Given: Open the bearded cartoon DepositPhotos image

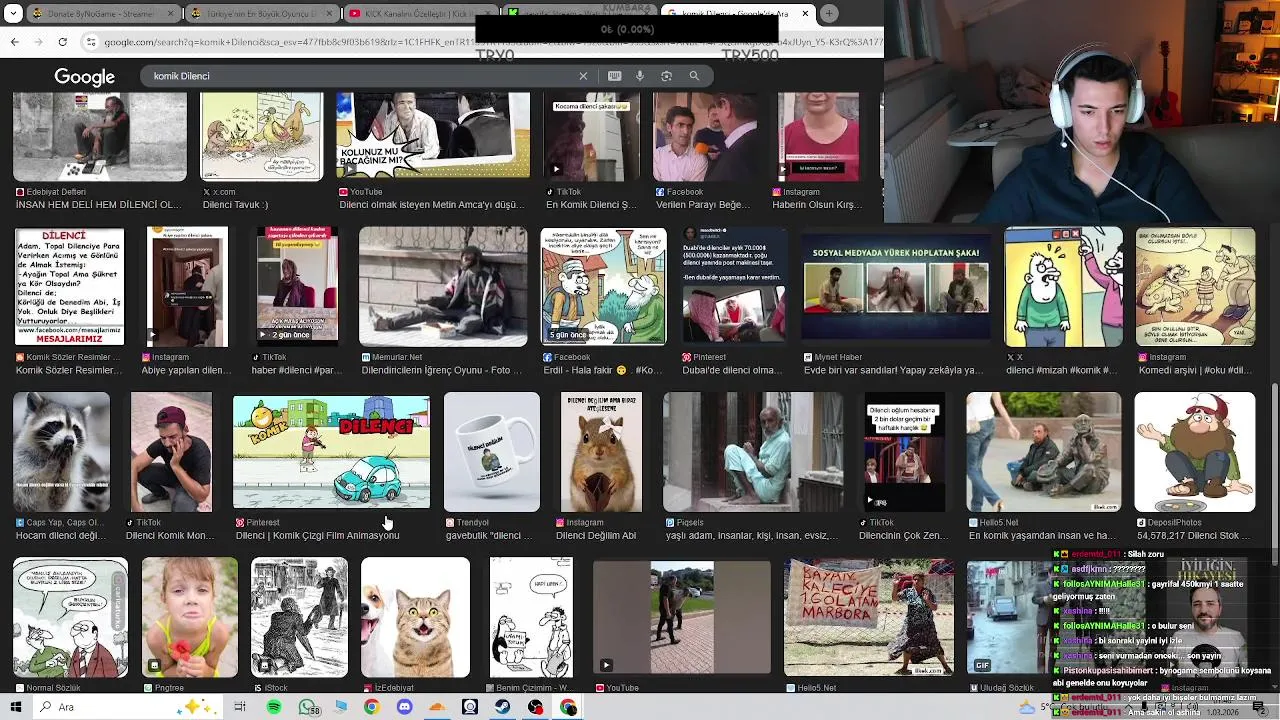Looking at the screenshot, I should 1195,452.
